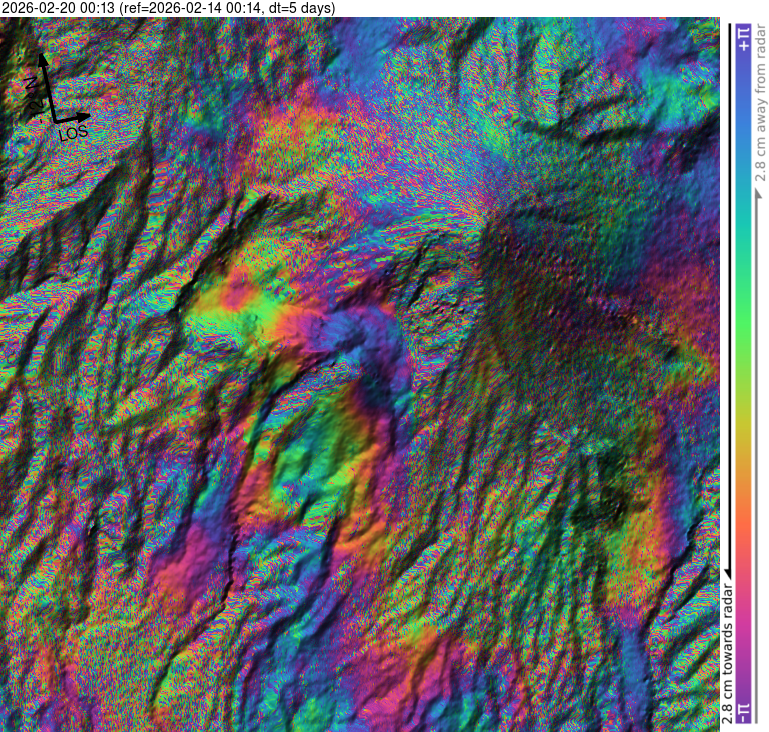Click the +π label on the colorbar

[x=741, y=38]
